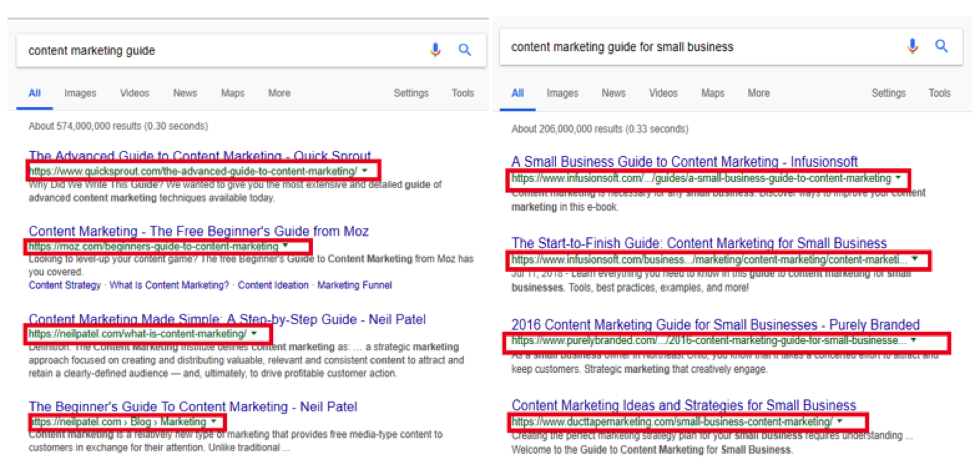This screenshot has width=975, height=469.
Task: Expand dropdown arrow beside quicksprout.com URL
Action: [x=365, y=171]
